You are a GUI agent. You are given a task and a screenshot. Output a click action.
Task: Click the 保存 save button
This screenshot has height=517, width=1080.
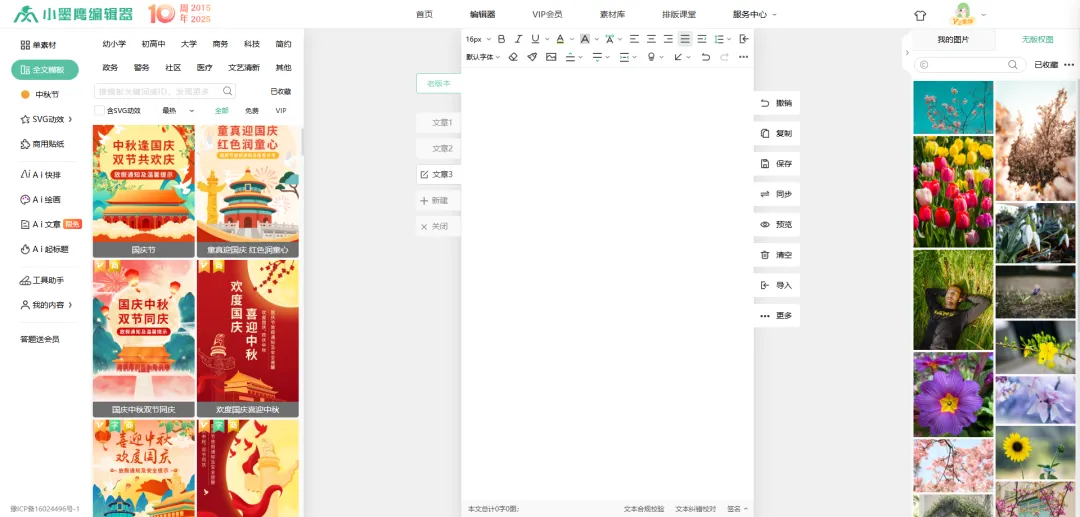coord(776,163)
